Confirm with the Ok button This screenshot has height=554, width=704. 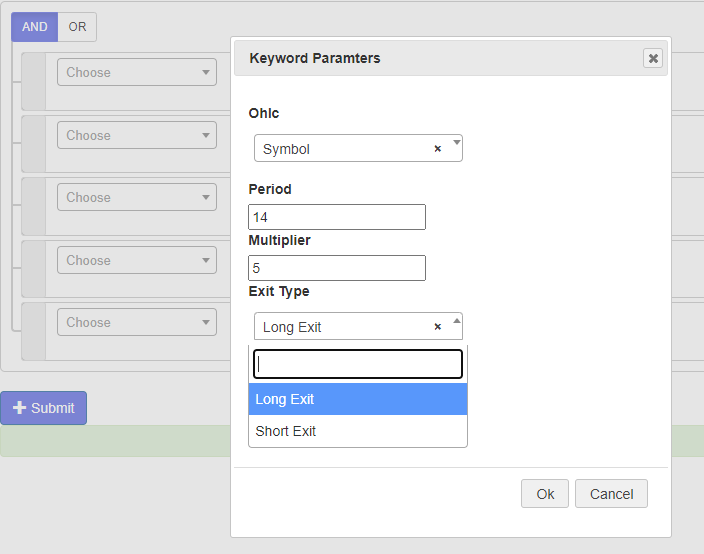coord(545,494)
